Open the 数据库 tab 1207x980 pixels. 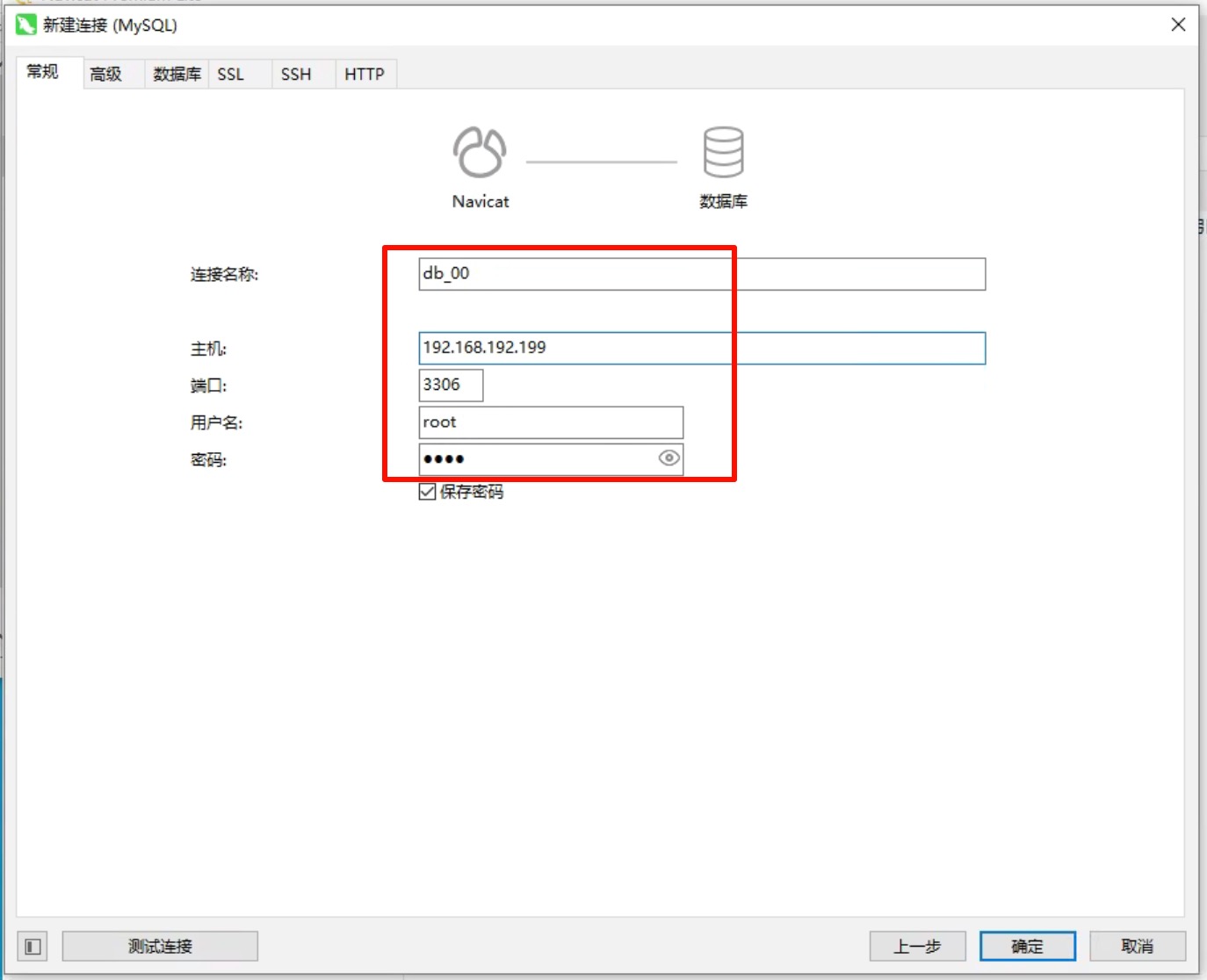pos(177,75)
